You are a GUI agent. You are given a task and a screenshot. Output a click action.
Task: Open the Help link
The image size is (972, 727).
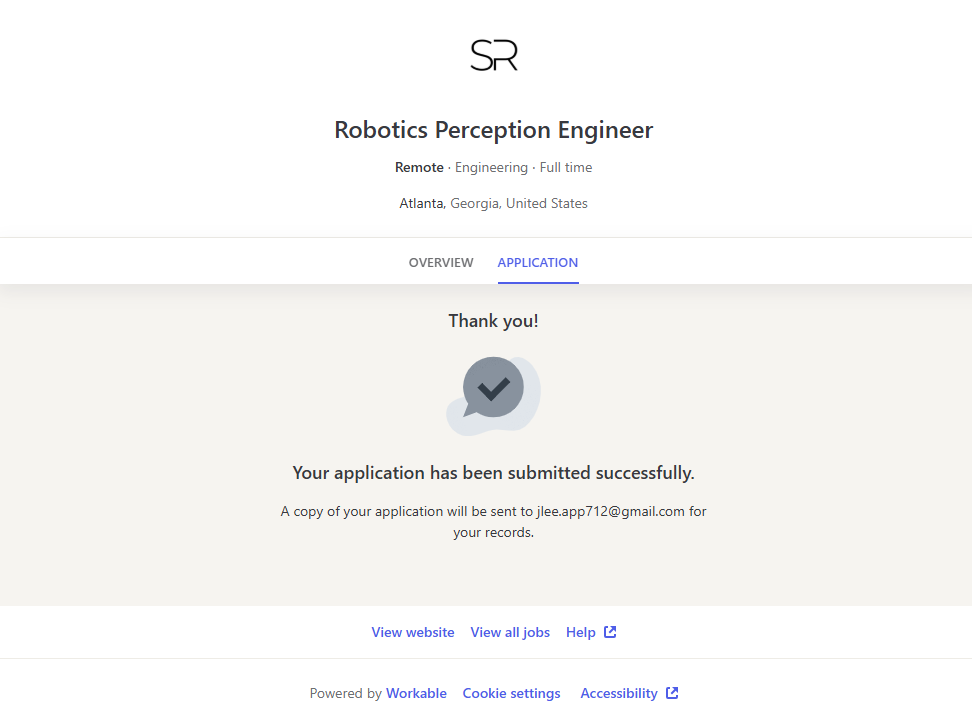[x=580, y=632]
